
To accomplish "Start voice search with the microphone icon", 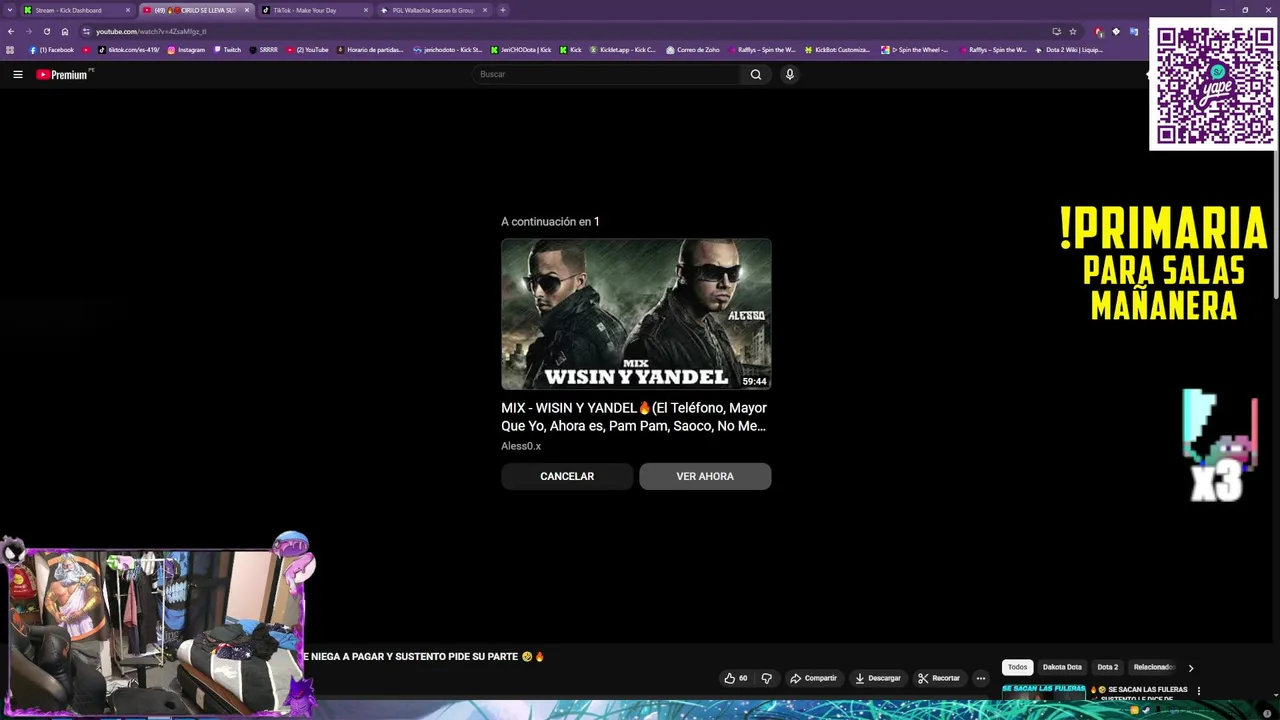I will point(789,74).
